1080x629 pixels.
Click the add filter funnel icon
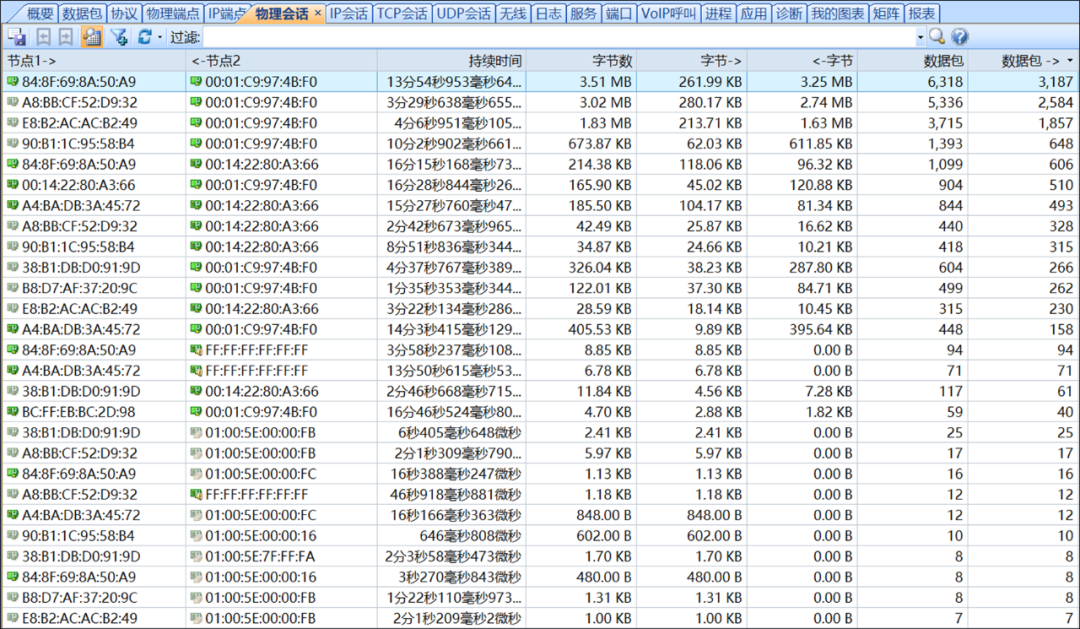click(117, 36)
